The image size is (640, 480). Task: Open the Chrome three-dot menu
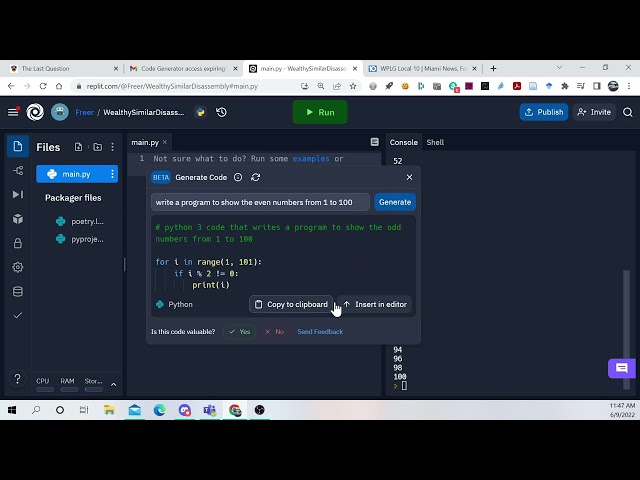click(x=629, y=86)
